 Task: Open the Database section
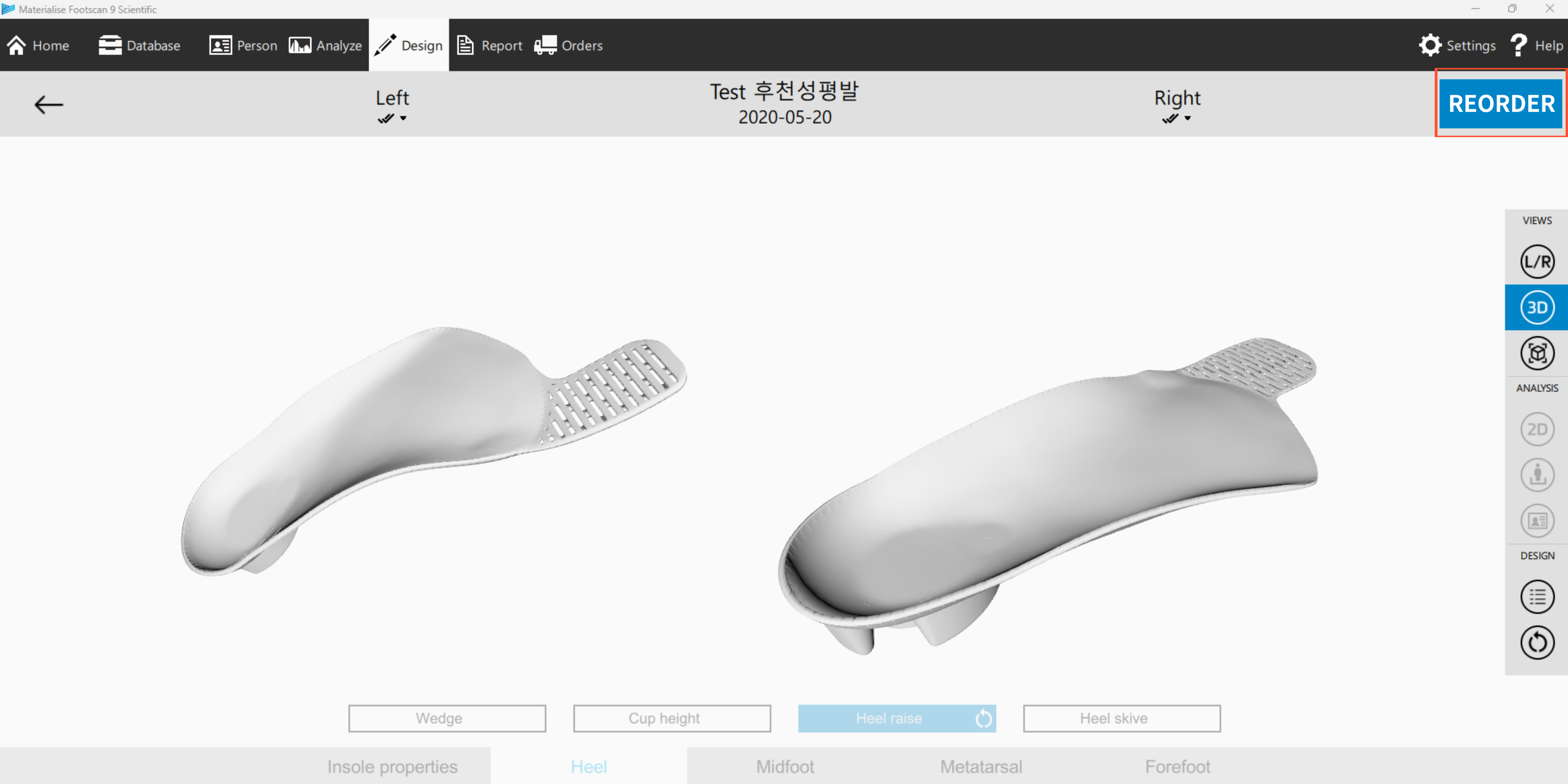point(139,46)
